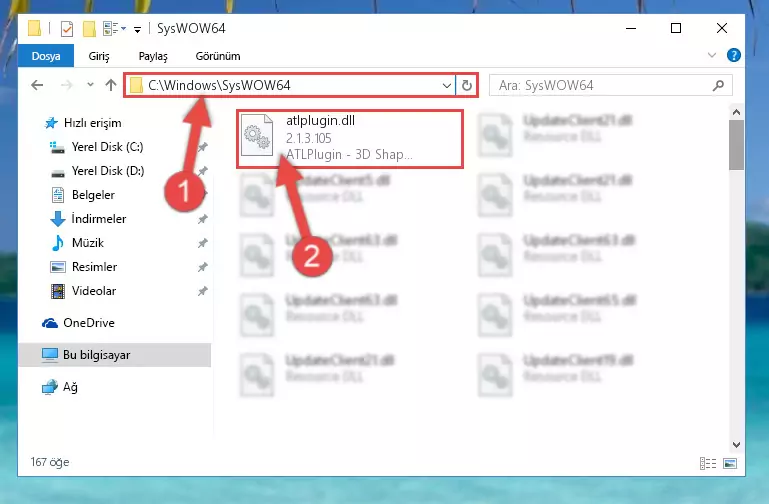This screenshot has width=769, height=504.
Task: Switch to large icons view in status bar
Action: [730, 463]
